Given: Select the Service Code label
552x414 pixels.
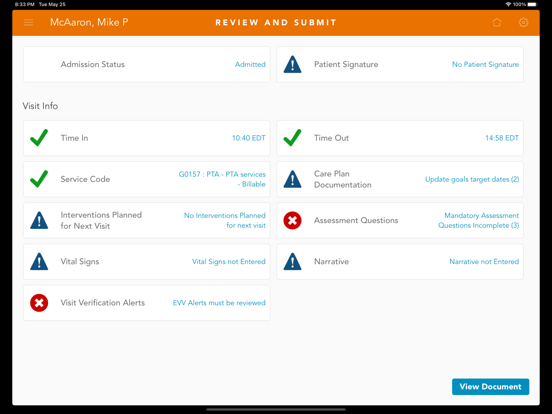Looking at the screenshot, I should 85,179.
